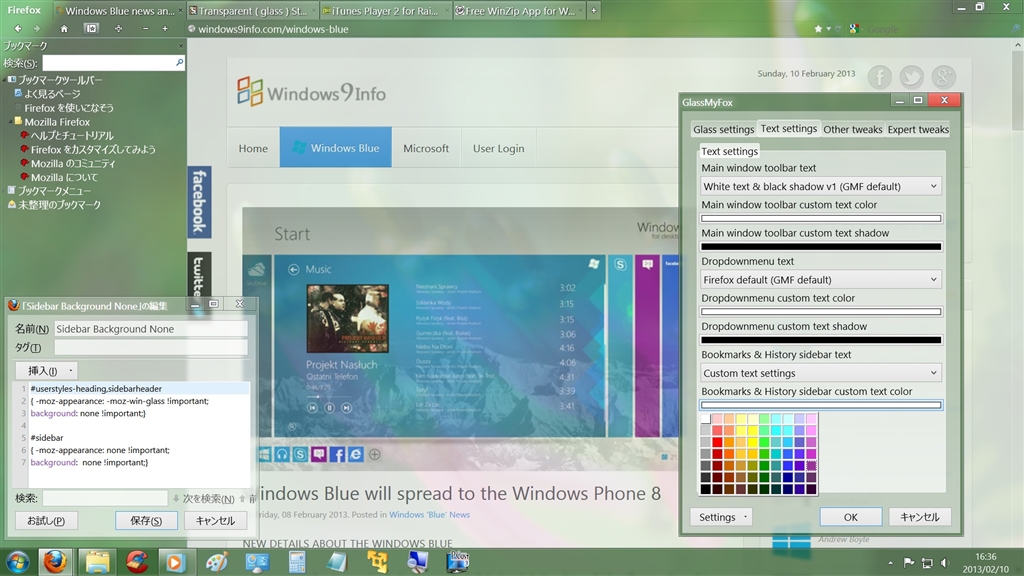Click the vertical facebook side tab
This screenshot has height=576, width=1024.
[x=199, y=202]
